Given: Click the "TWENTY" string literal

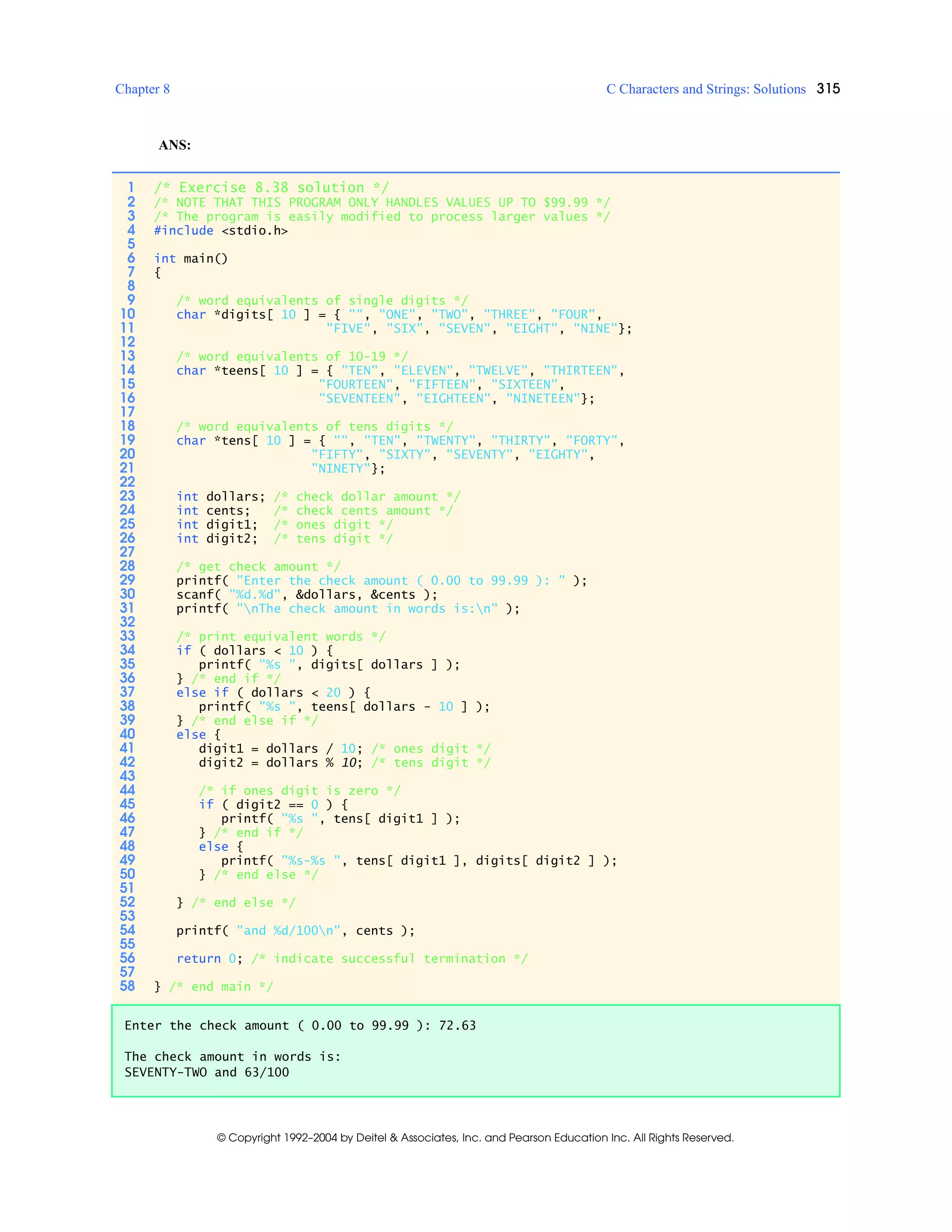Looking at the screenshot, I should (446, 441).
